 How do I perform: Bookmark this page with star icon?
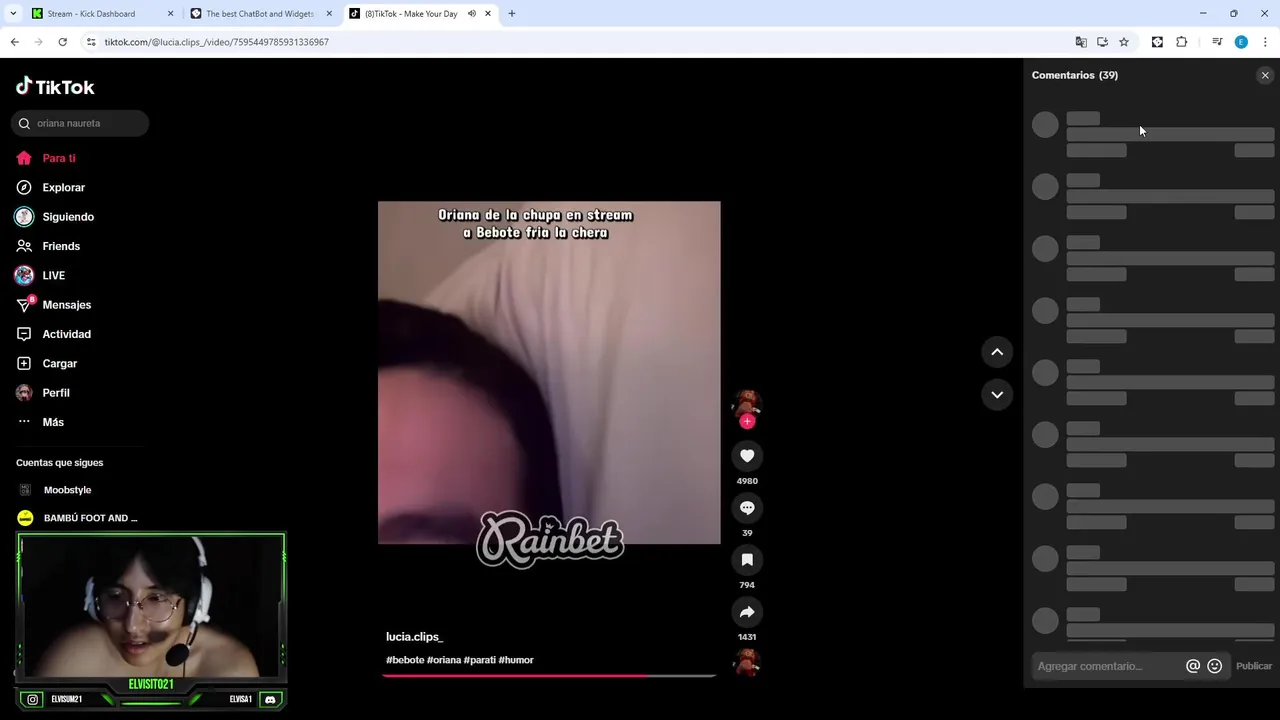tap(1124, 42)
